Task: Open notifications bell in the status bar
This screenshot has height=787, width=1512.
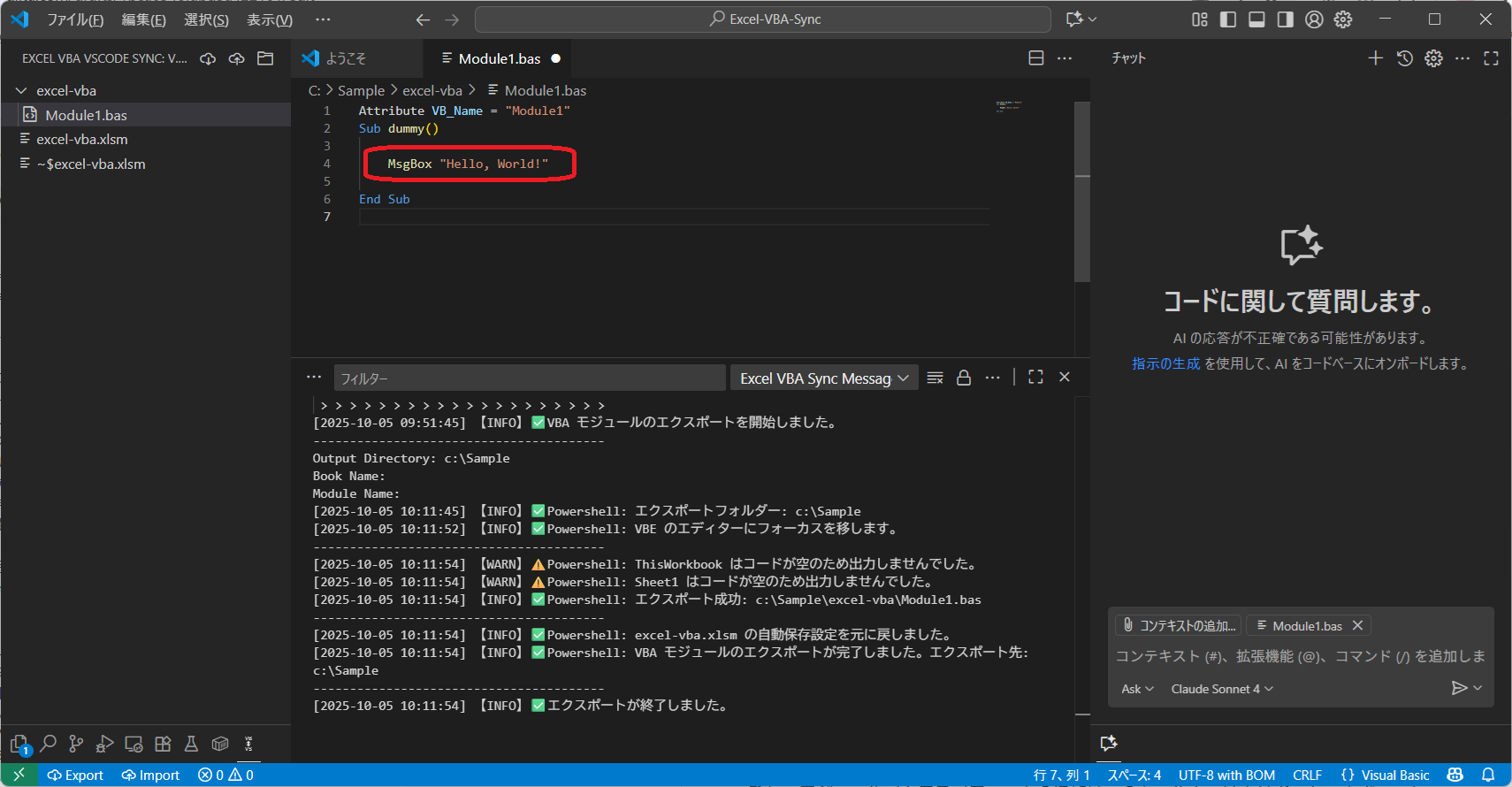Action: [1488, 775]
